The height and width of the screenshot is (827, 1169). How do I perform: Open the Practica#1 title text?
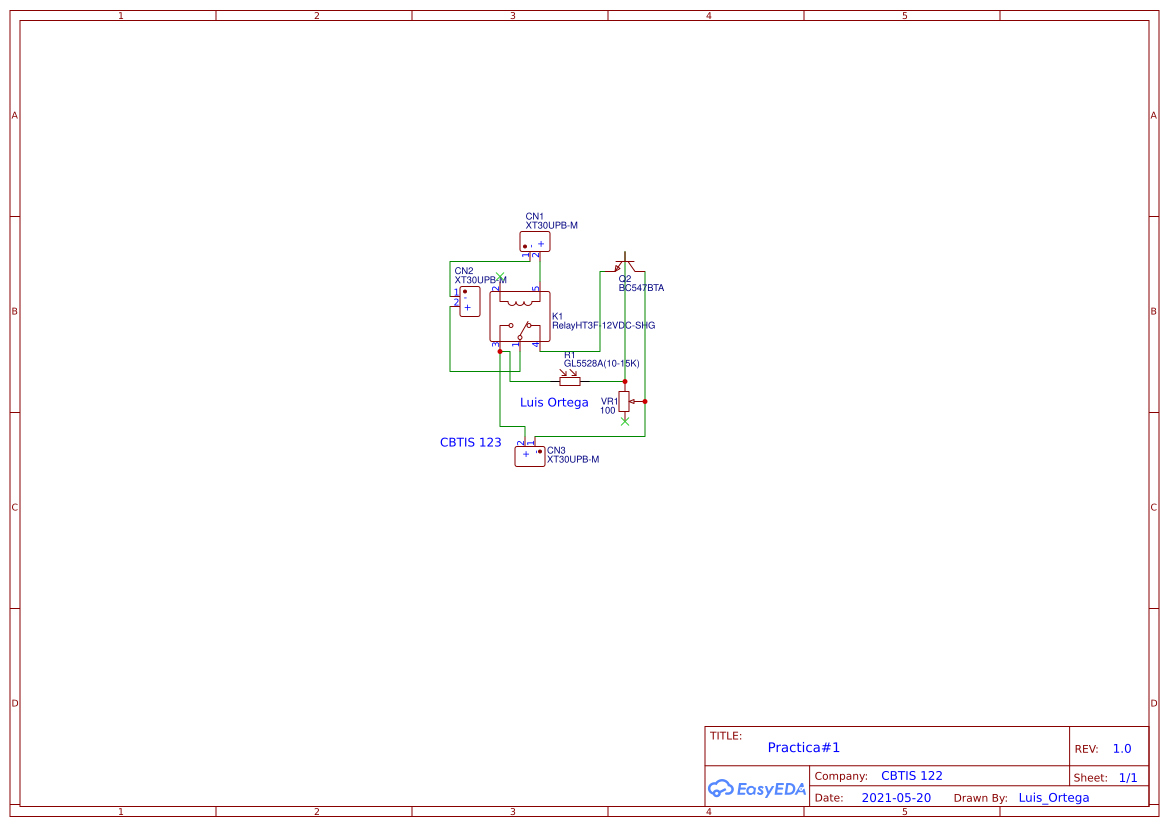(x=803, y=747)
